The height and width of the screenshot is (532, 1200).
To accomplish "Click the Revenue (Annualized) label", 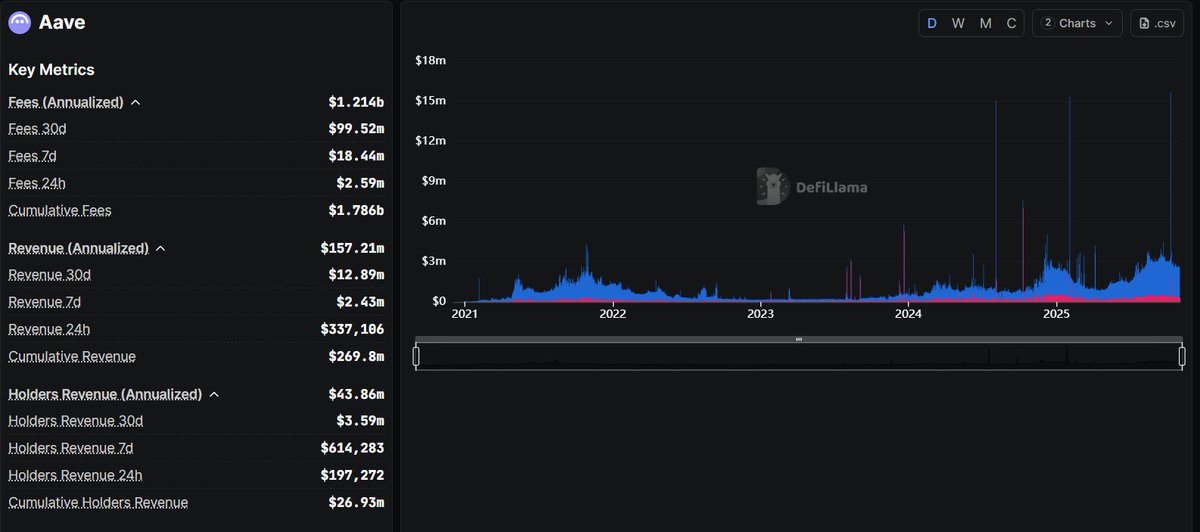I will [78, 248].
